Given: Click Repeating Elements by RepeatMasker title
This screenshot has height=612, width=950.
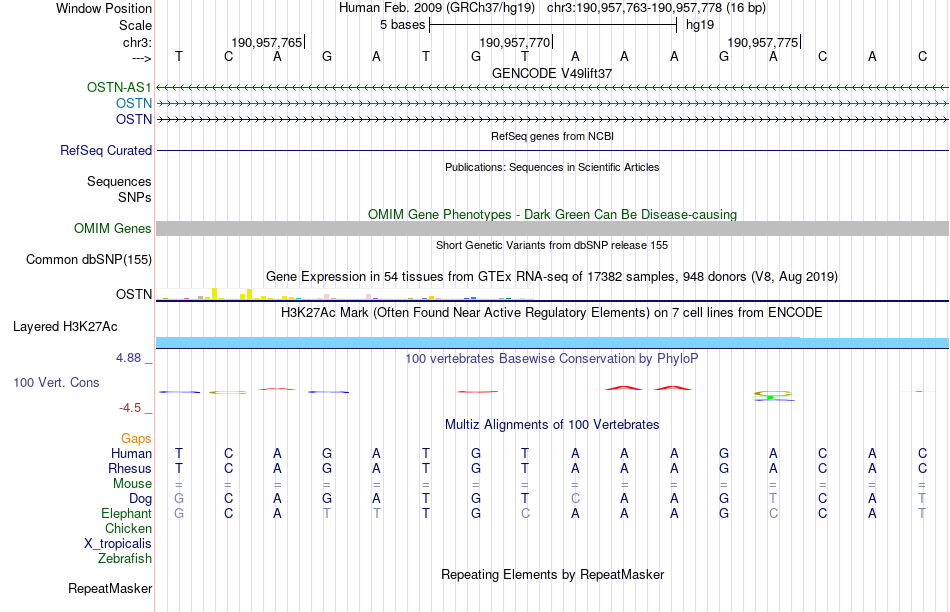Looking at the screenshot, I should tap(552, 574).
